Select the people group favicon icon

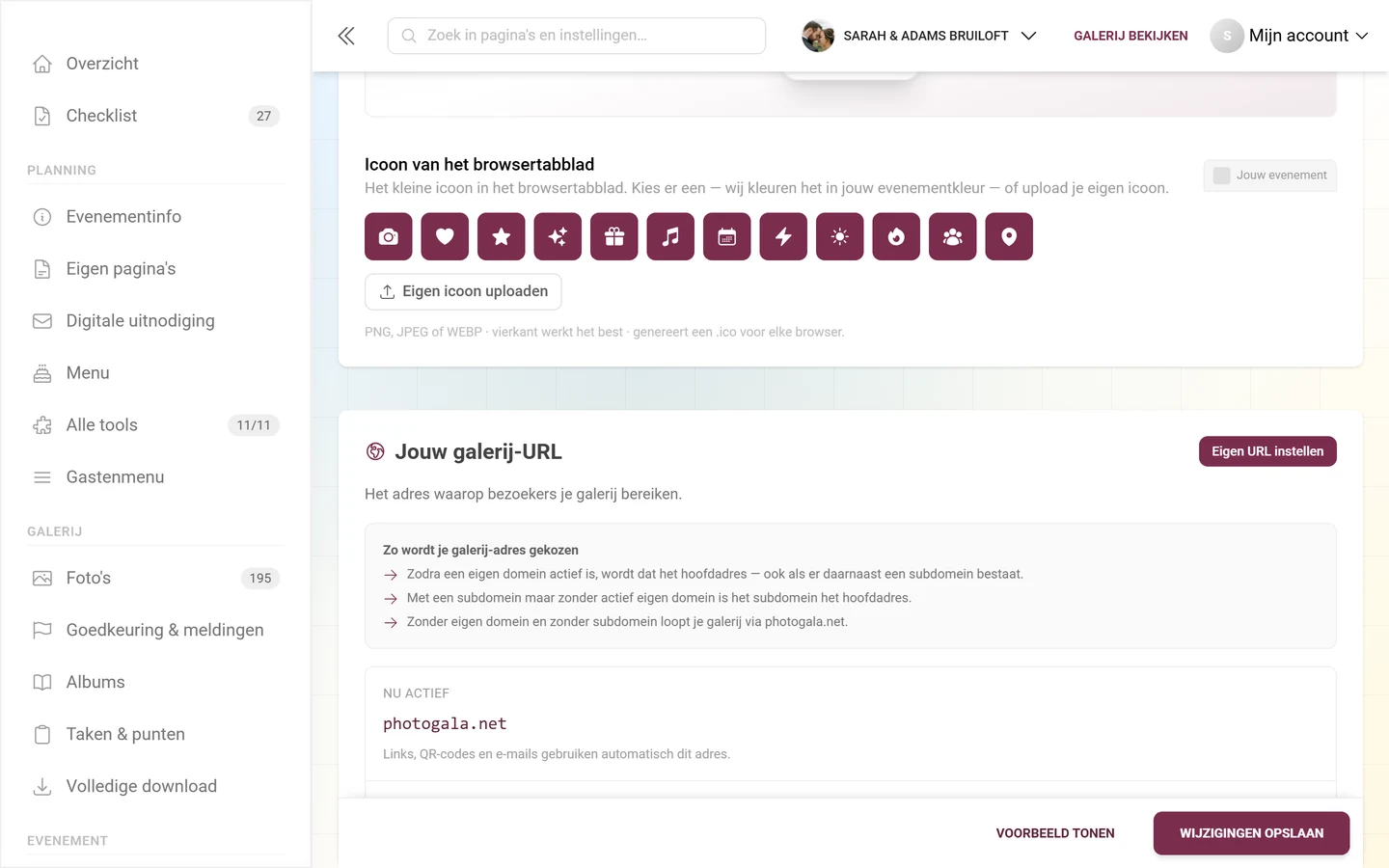[953, 236]
